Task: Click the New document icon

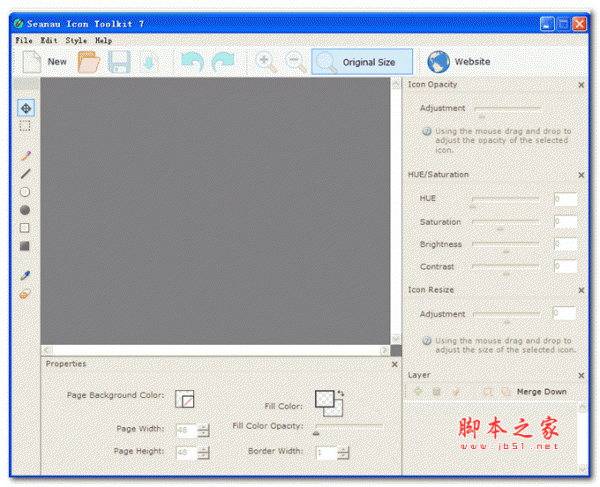Action: (32, 62)
